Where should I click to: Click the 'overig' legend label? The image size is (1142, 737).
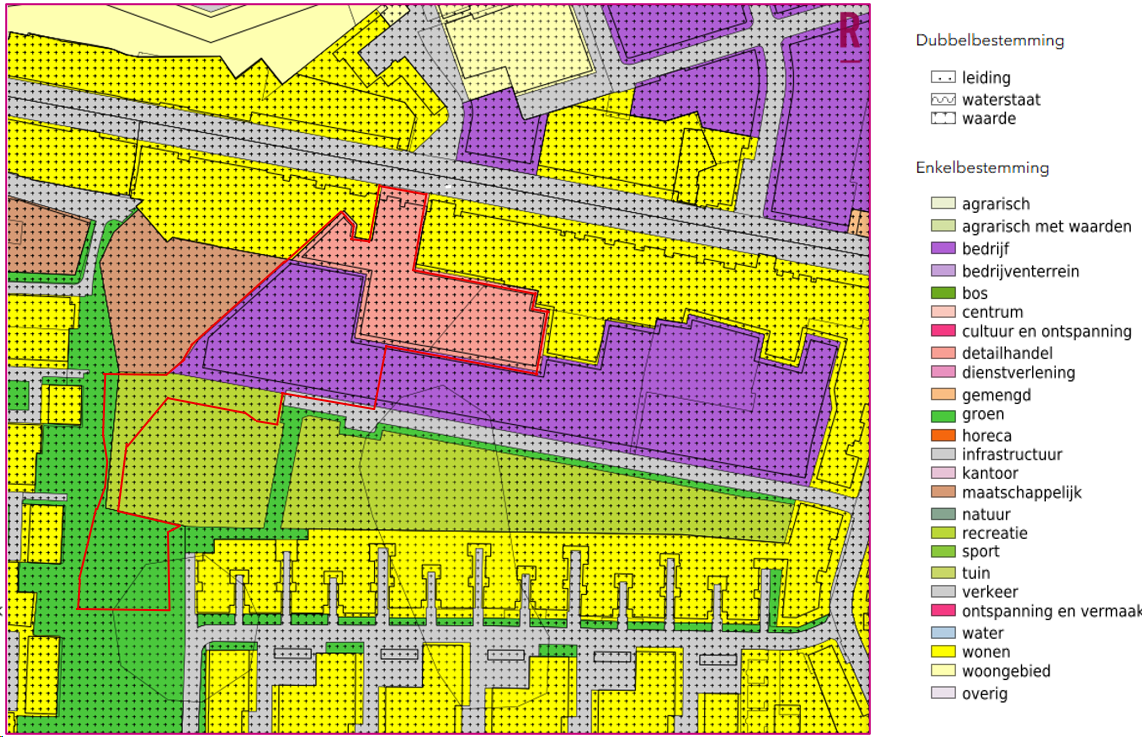[x=985, y=694]
